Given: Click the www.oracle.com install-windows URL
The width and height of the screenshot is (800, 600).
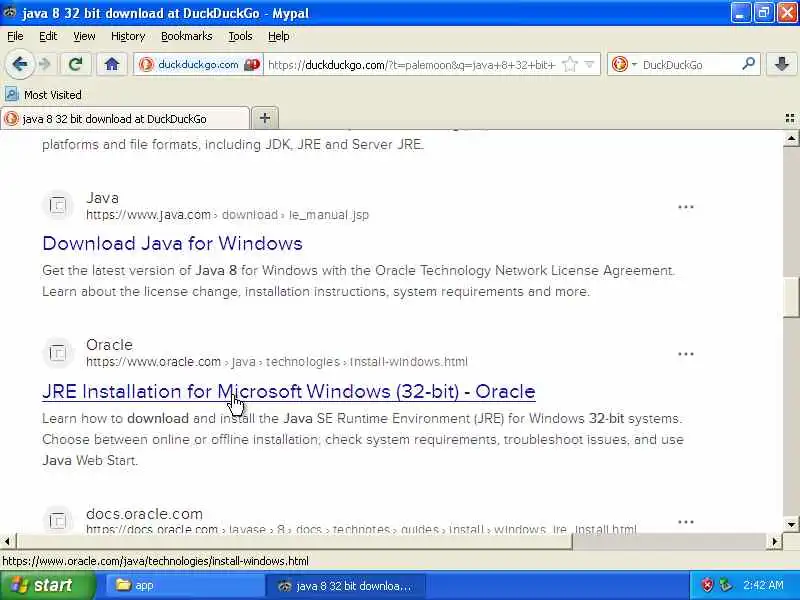Looking at the screenshot, I should click(277, 362).
